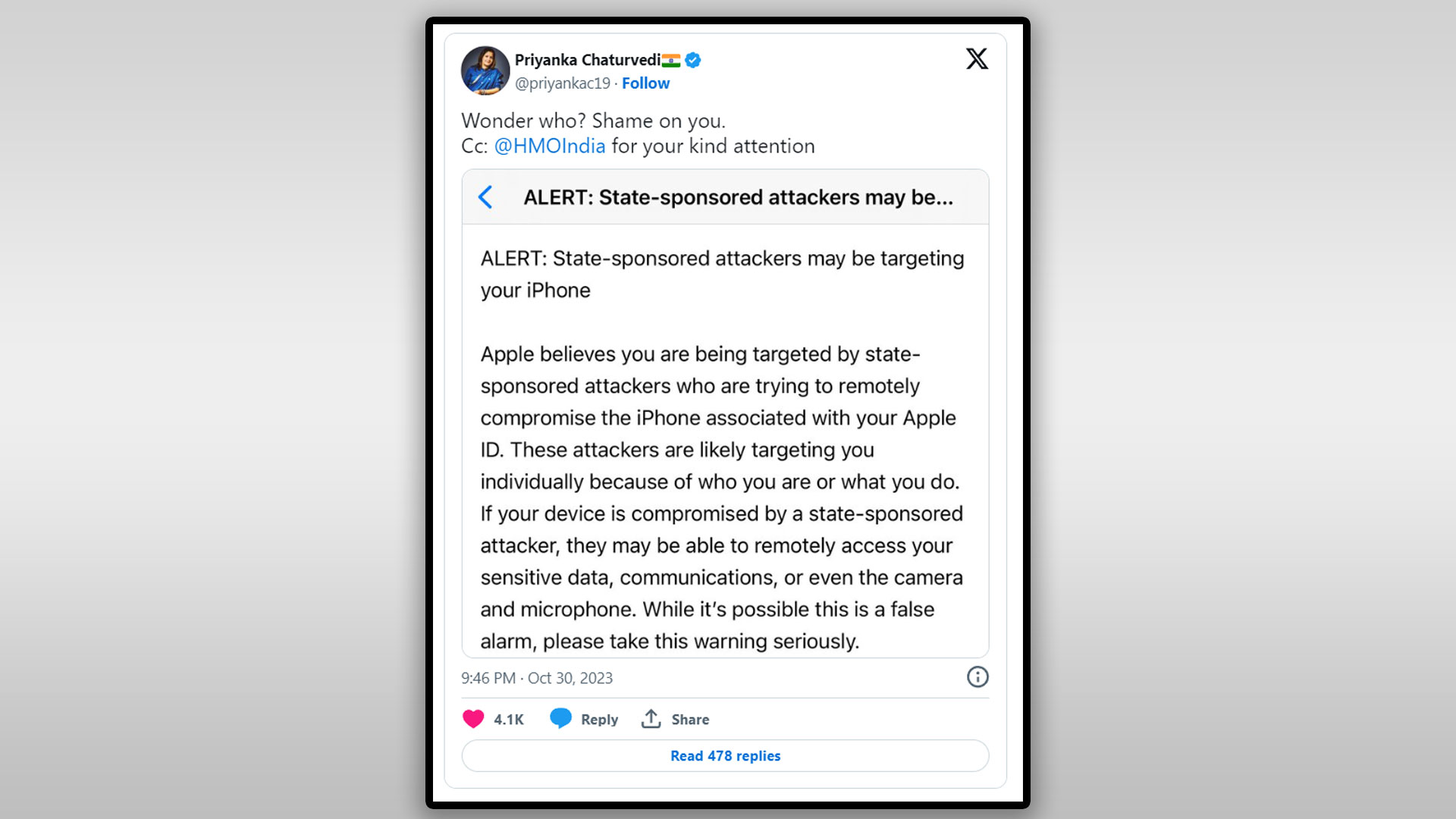Click the Reply bubble icon

(562, 718)
